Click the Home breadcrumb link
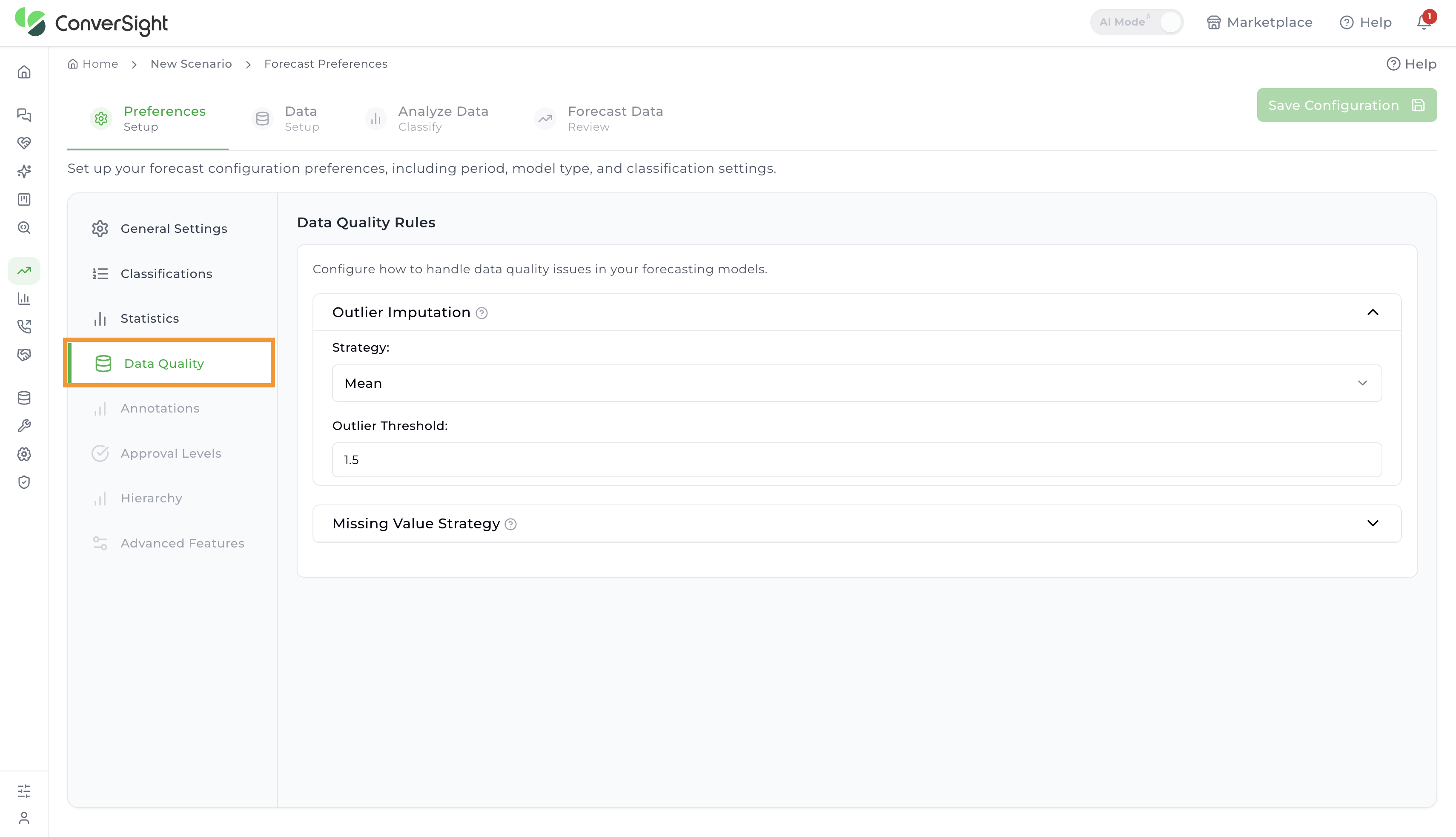This screenshot has width=1456, height=837. click(x=93, y=64)
